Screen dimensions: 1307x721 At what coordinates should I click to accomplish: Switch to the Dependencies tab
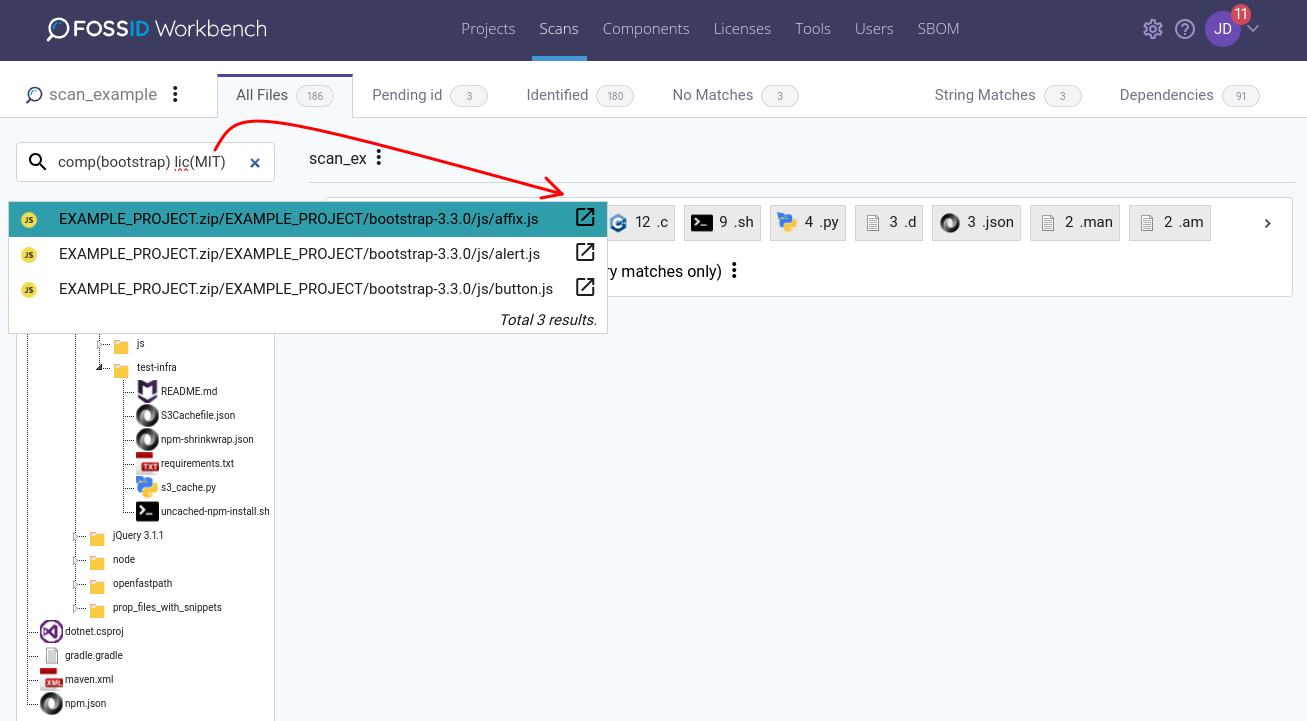pyautogui.click(x=1189, y=95)
